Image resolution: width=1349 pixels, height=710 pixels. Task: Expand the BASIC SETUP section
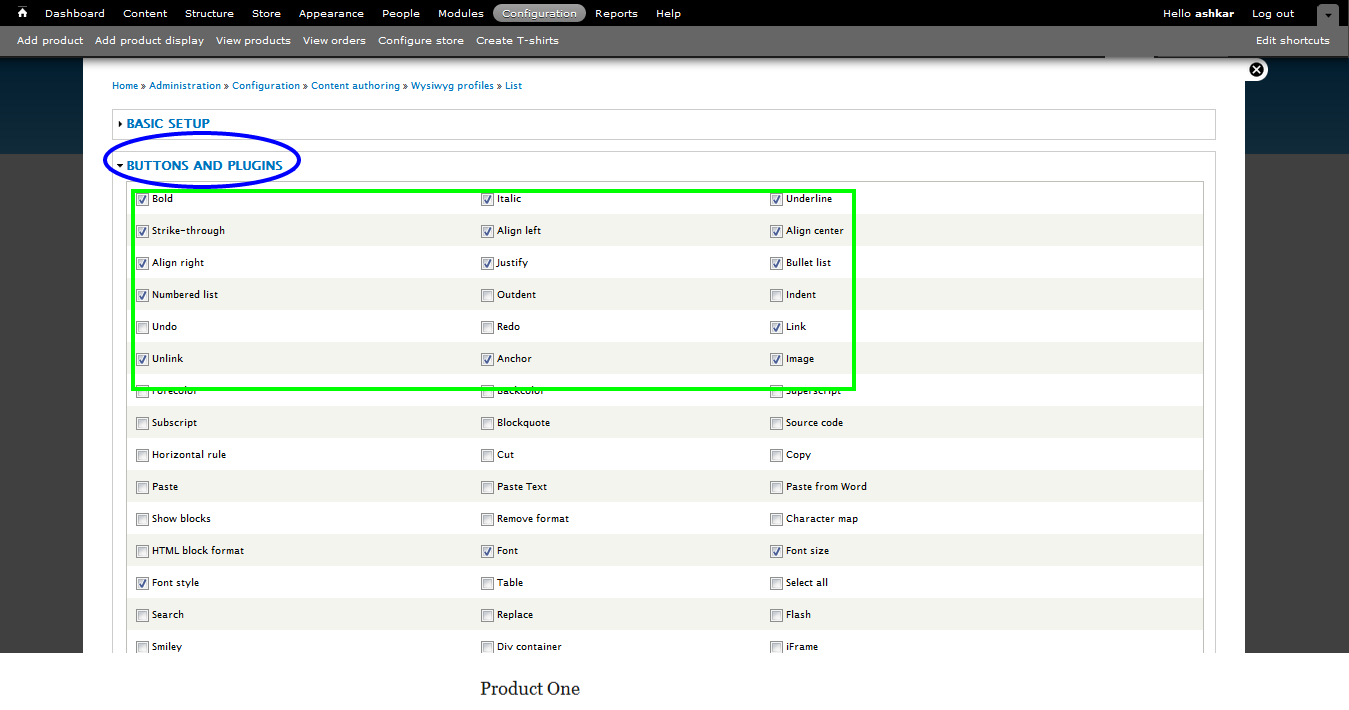[x=166, y=123]
